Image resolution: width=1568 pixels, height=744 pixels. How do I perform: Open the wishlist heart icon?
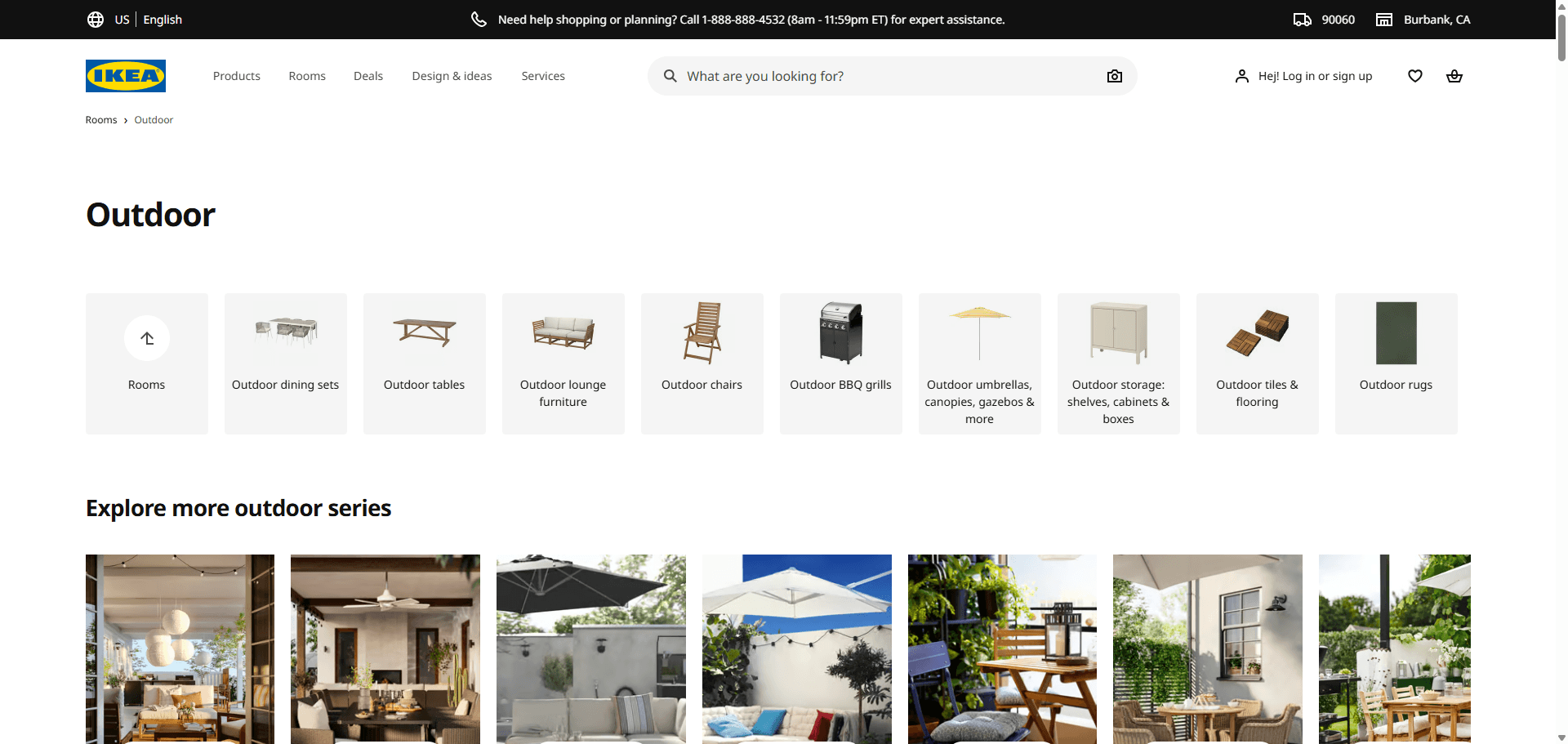pos(1414,76)
